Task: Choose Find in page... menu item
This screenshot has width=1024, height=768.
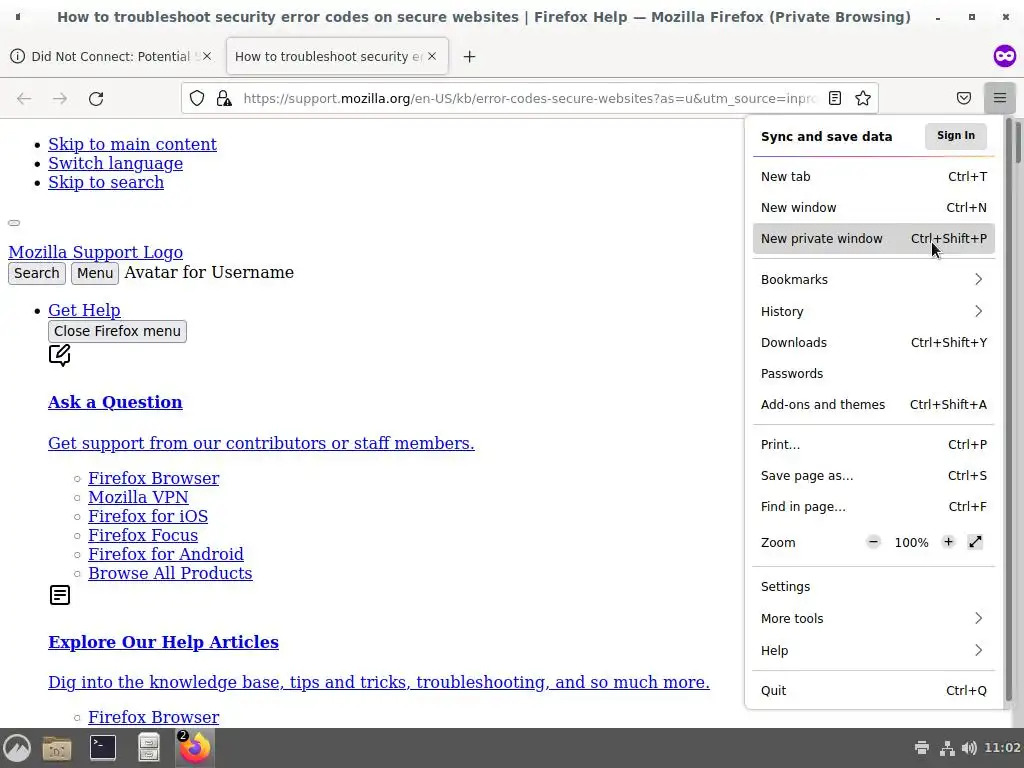Action: (873, 507)
